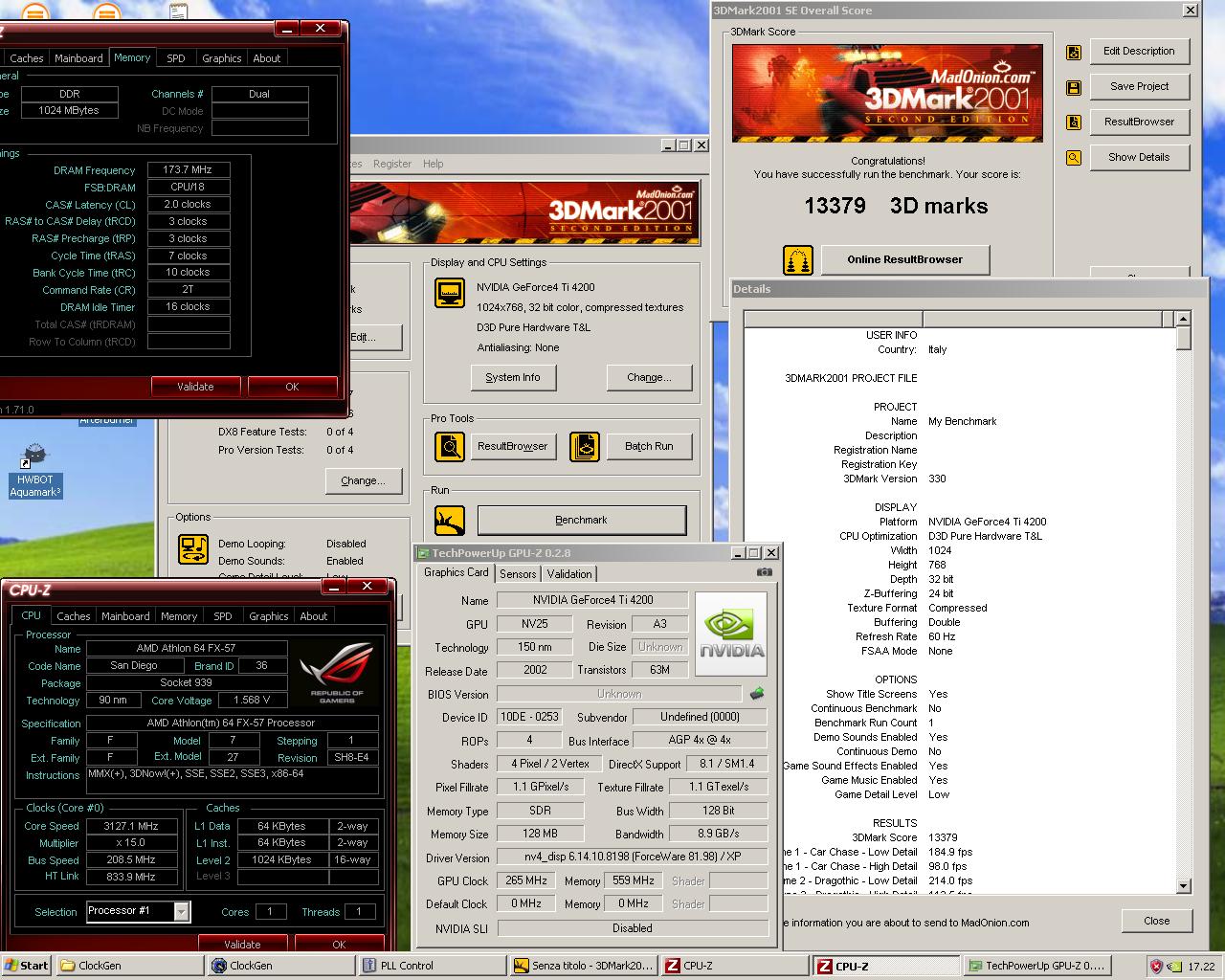
Task: Click the ResultBrowser icon in Pro Tools
Action: point(449,446)
